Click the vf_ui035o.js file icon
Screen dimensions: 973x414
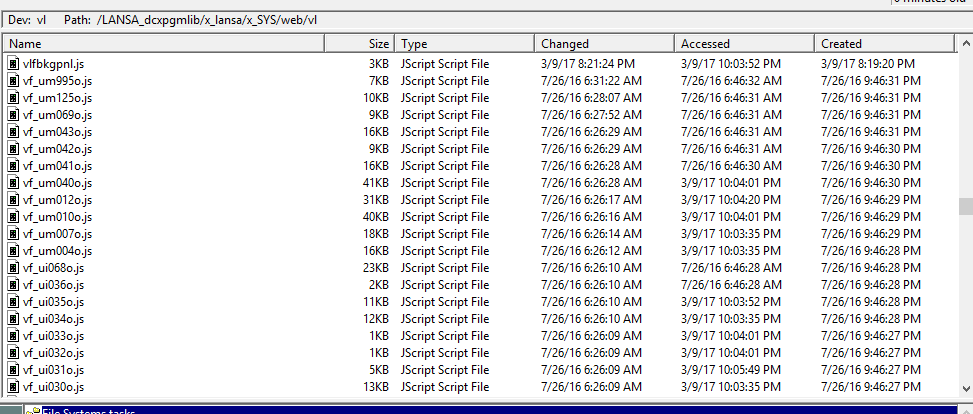coord(13,302)
